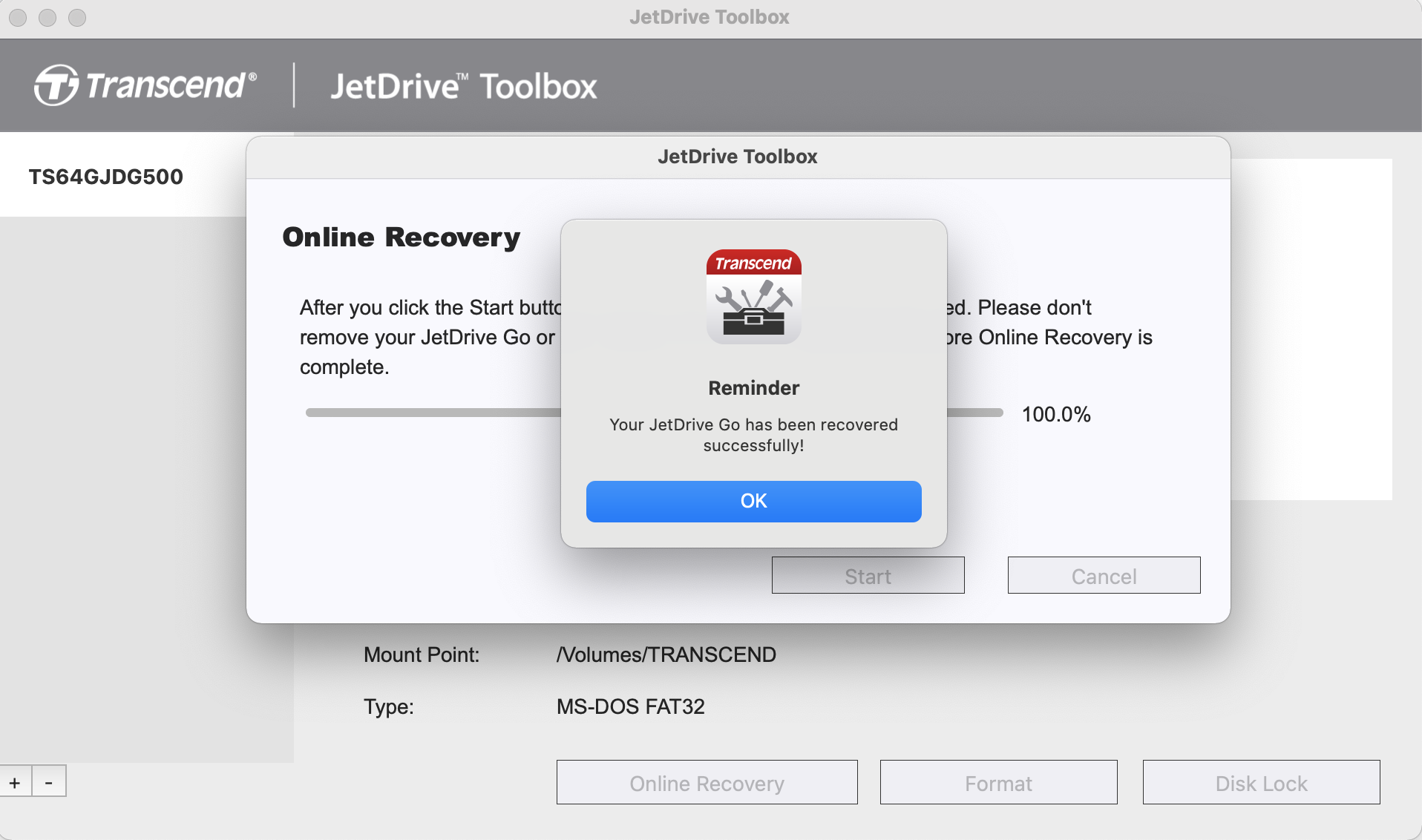Click the Mount Point label
Screen dimensions: 1422x840
point(422,654)
